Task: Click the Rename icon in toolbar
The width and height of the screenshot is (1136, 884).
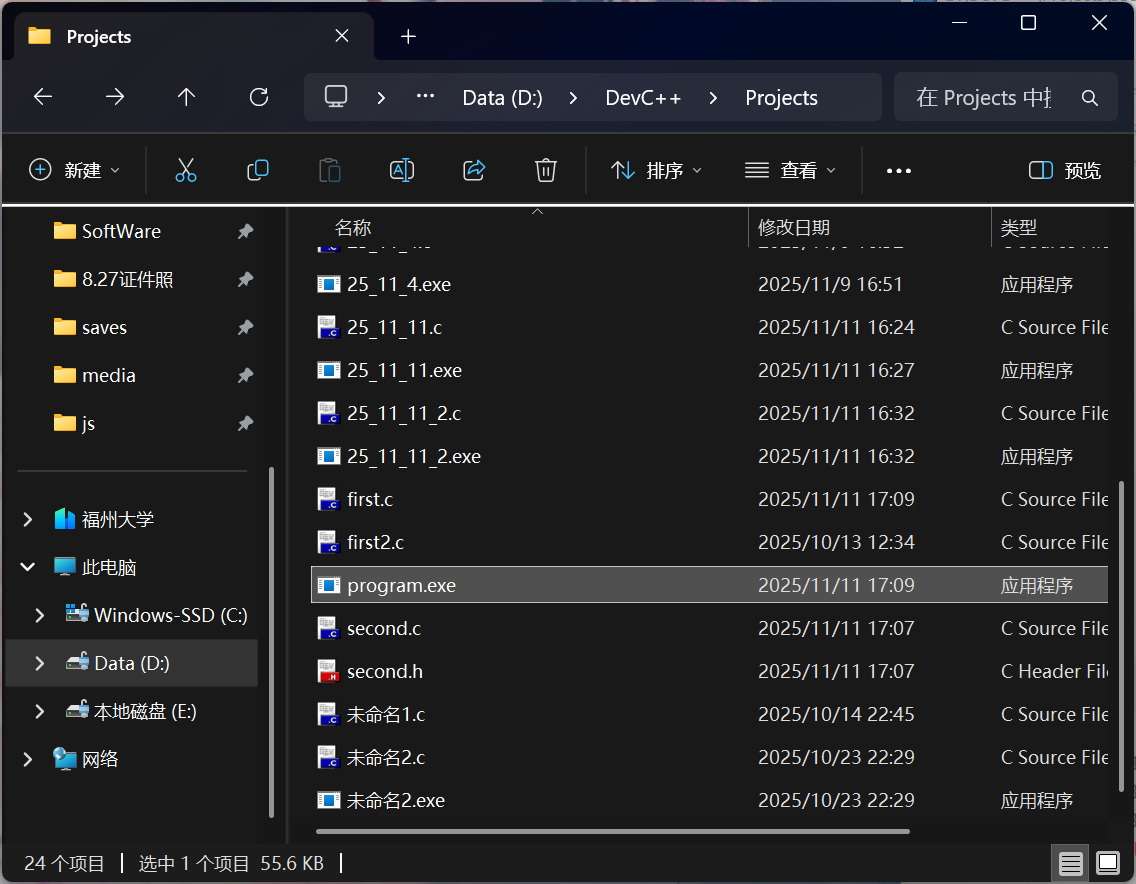Action: [402, 170]
